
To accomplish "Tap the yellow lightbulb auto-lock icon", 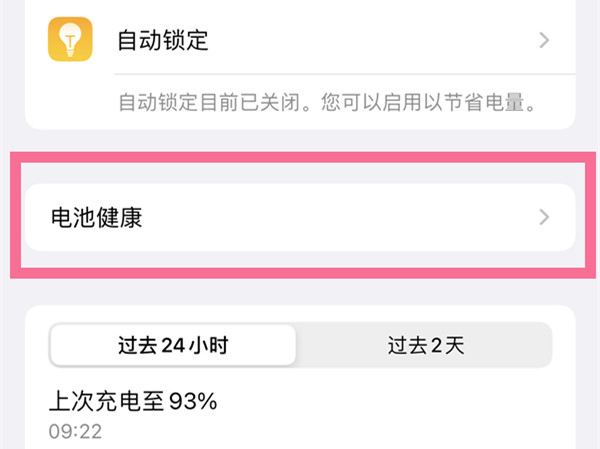I will [x=69, y=40].
